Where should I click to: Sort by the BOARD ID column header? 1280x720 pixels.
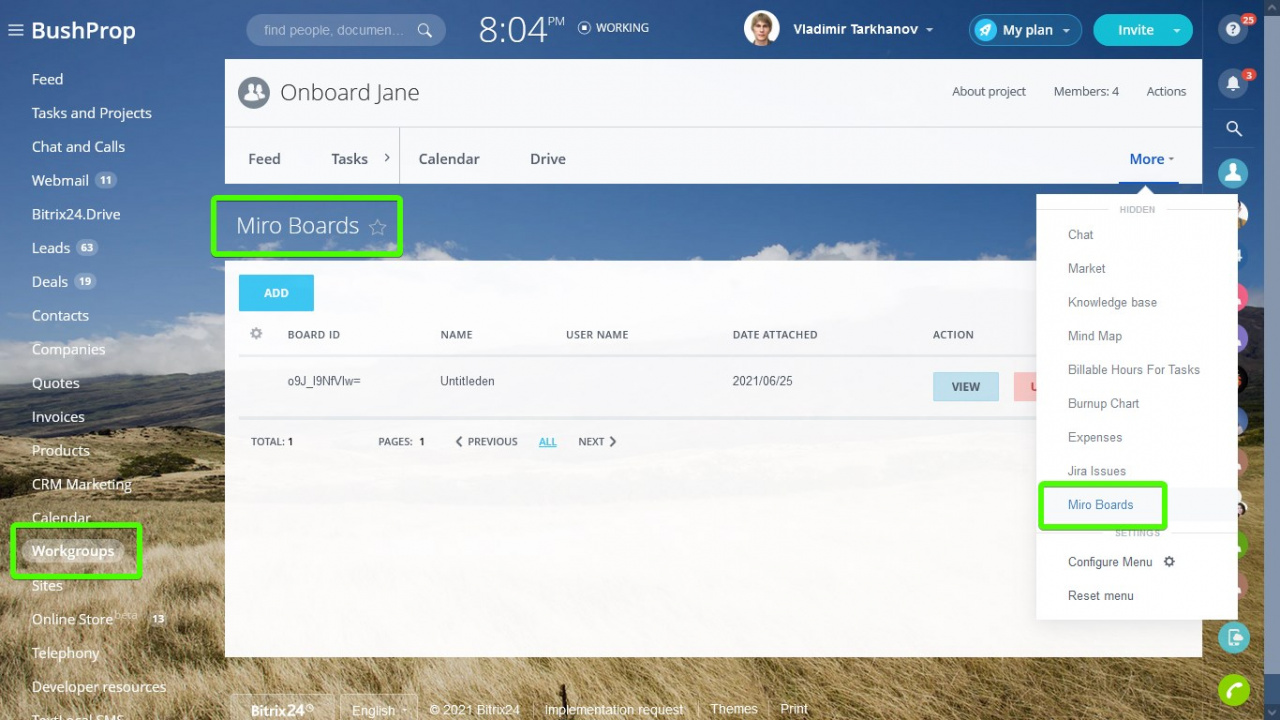(x=314, y=335)
